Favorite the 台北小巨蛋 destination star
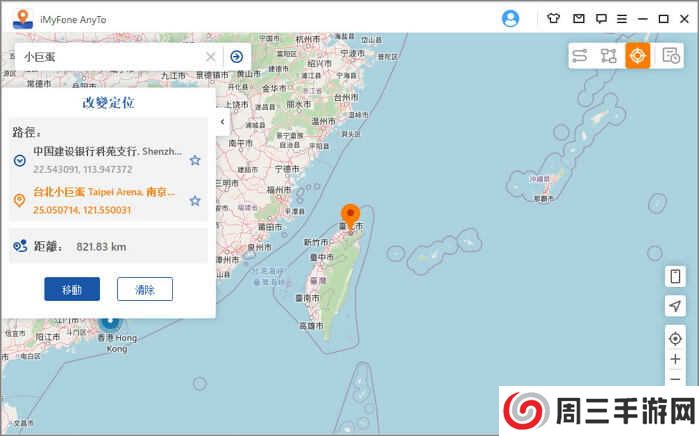The height and width of the screenshot is (436, 699). coord(195,201)
